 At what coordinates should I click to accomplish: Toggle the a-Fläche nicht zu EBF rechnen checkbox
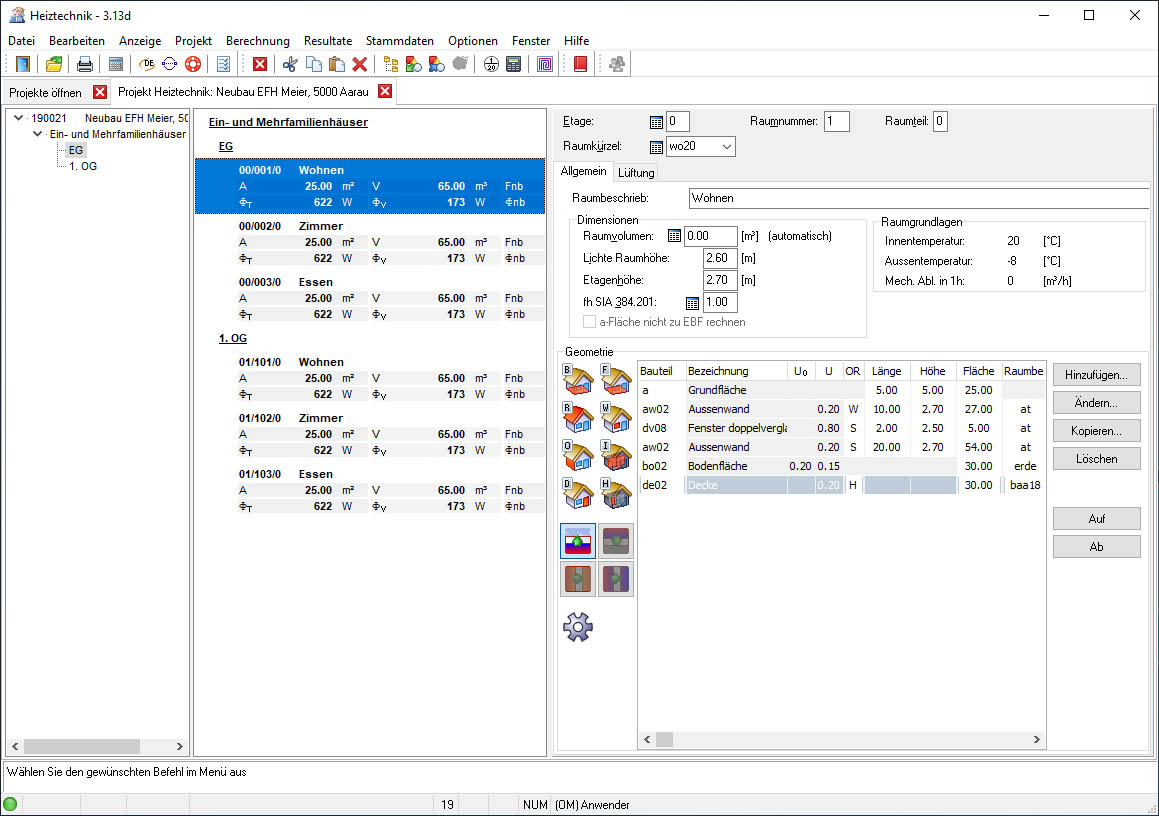coord(589,322)
